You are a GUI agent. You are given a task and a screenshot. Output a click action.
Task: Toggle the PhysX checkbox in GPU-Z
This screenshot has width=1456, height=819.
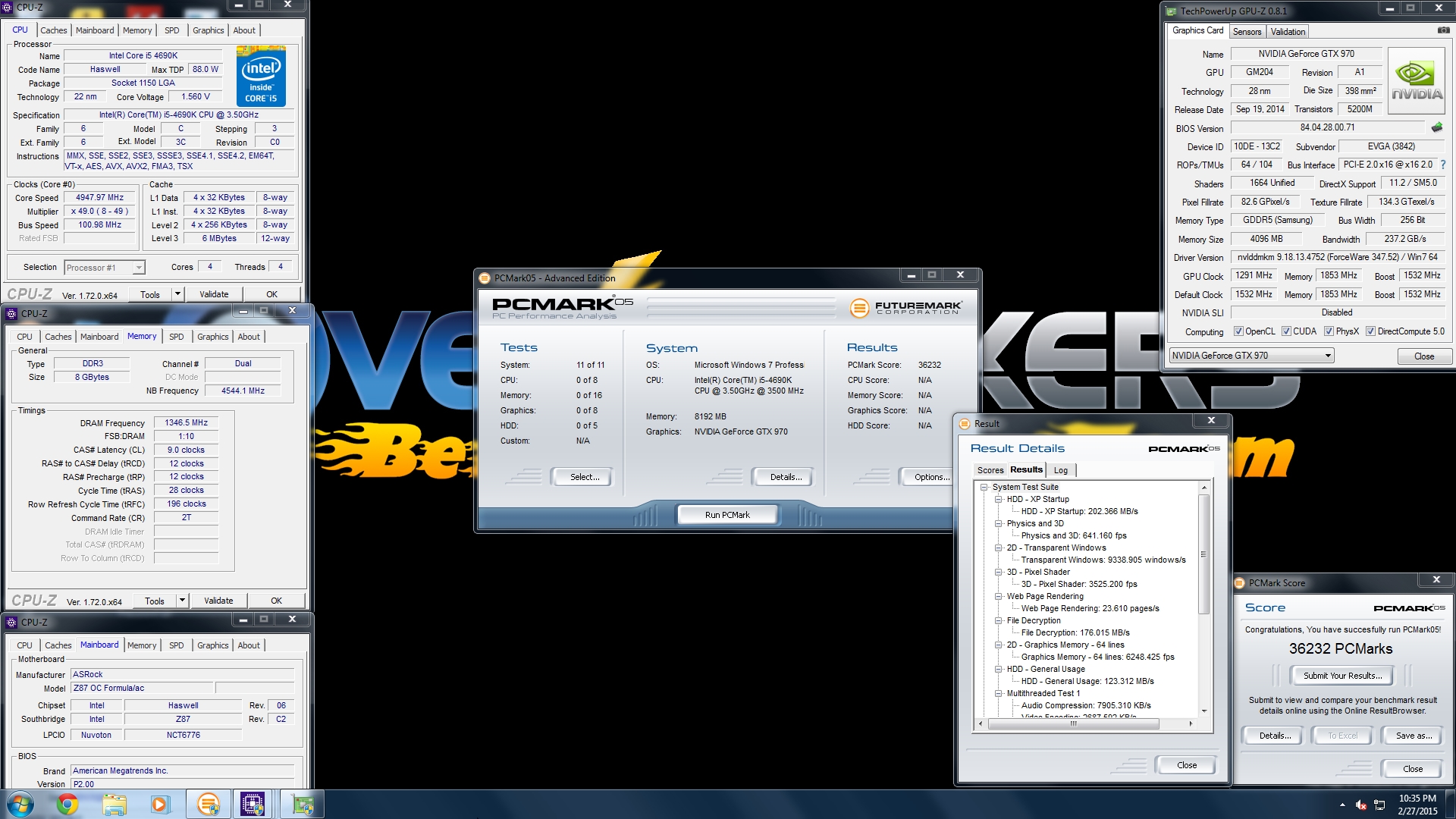1329,331
